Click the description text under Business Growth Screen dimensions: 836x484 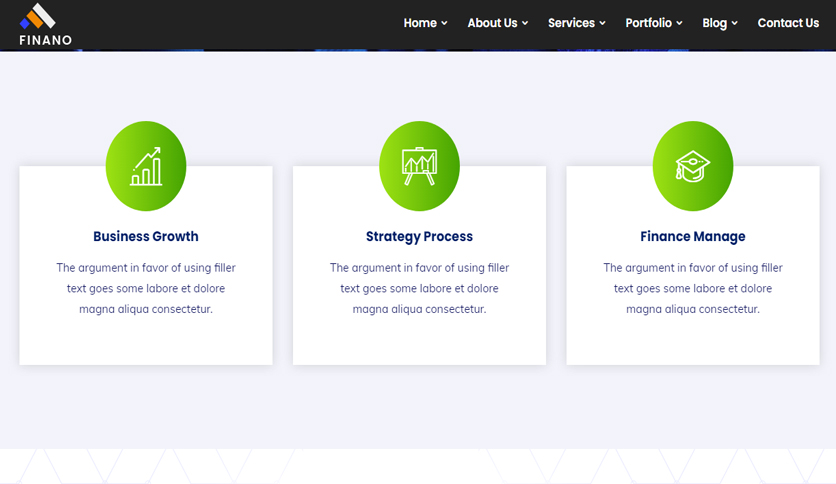click(x=146, y=288)
